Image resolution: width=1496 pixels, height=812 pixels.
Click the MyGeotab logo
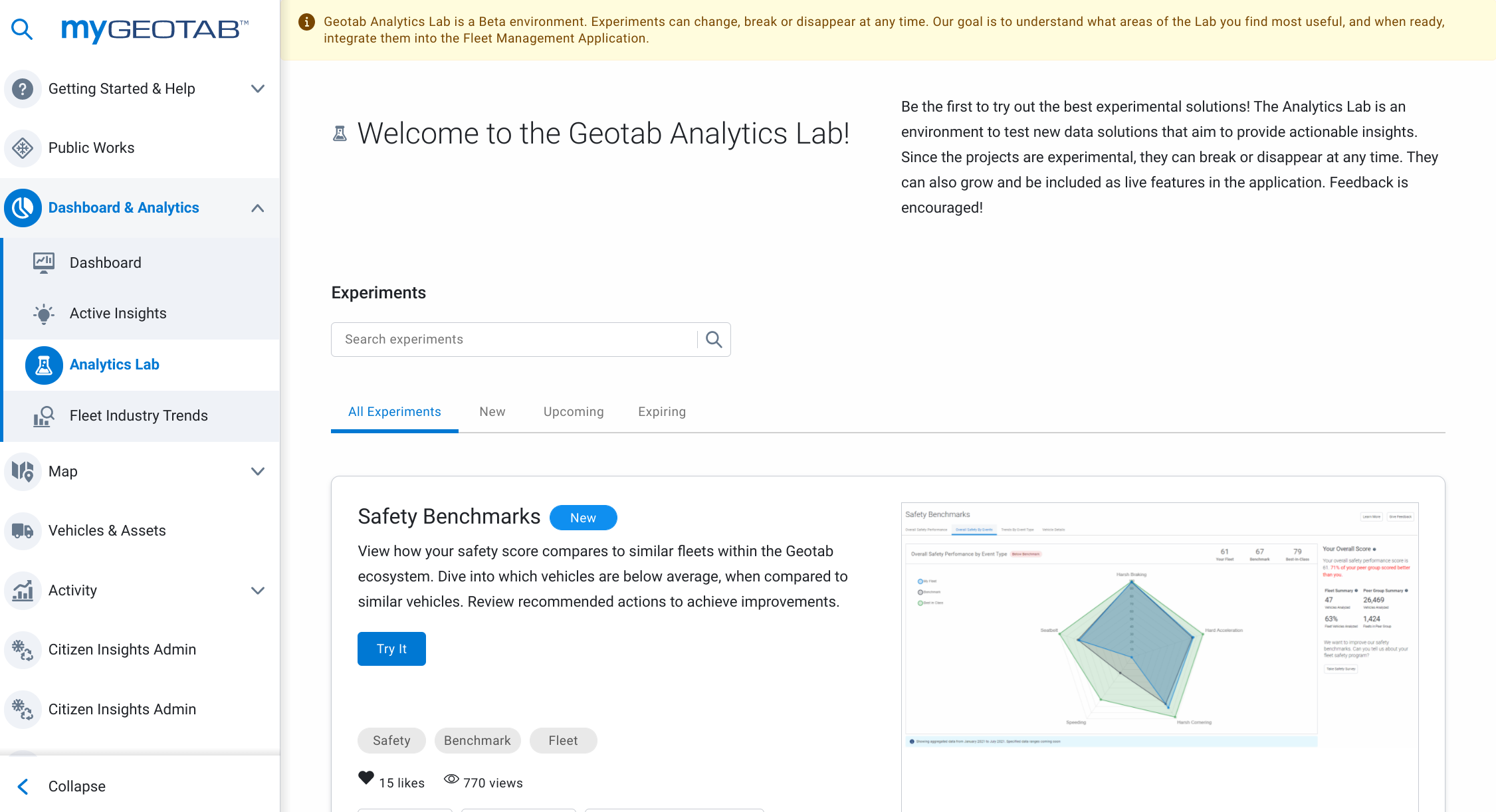[155, 30]
